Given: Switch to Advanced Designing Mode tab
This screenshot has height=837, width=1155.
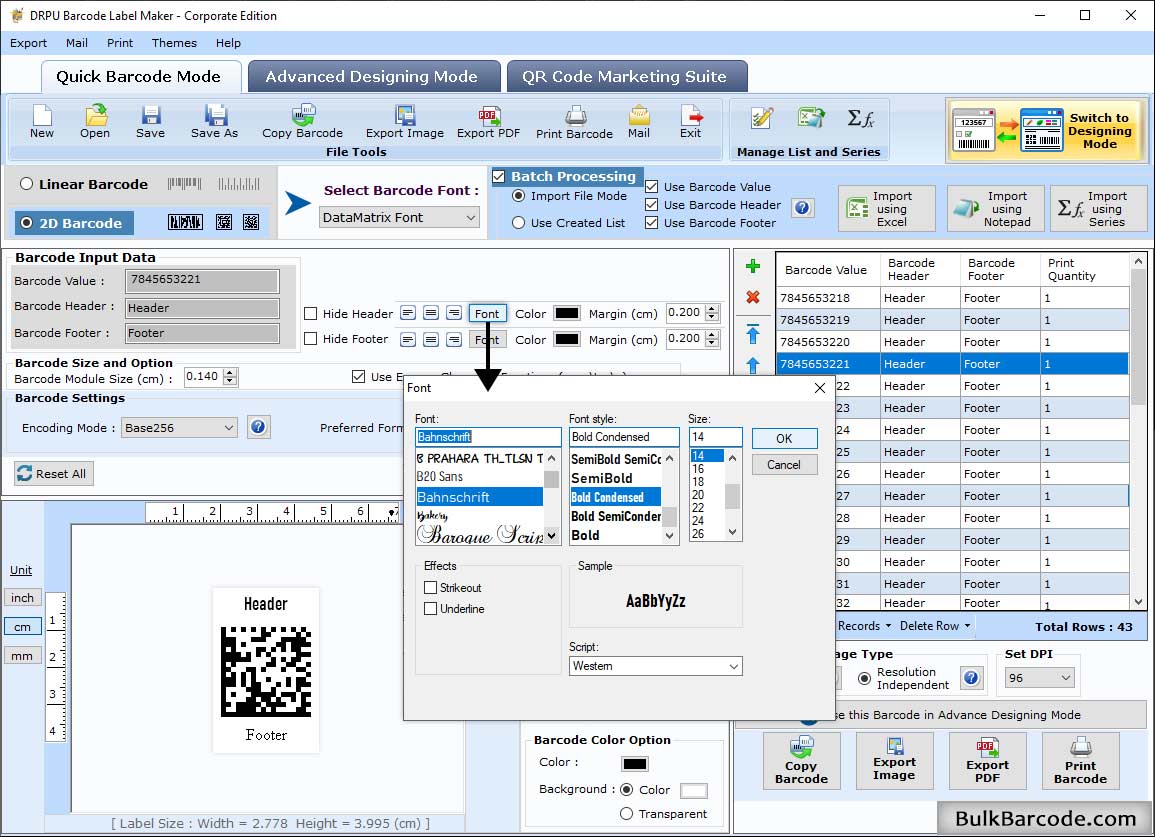Looking at the screenshot, I should pyautogui.click(x=373, y=77).
